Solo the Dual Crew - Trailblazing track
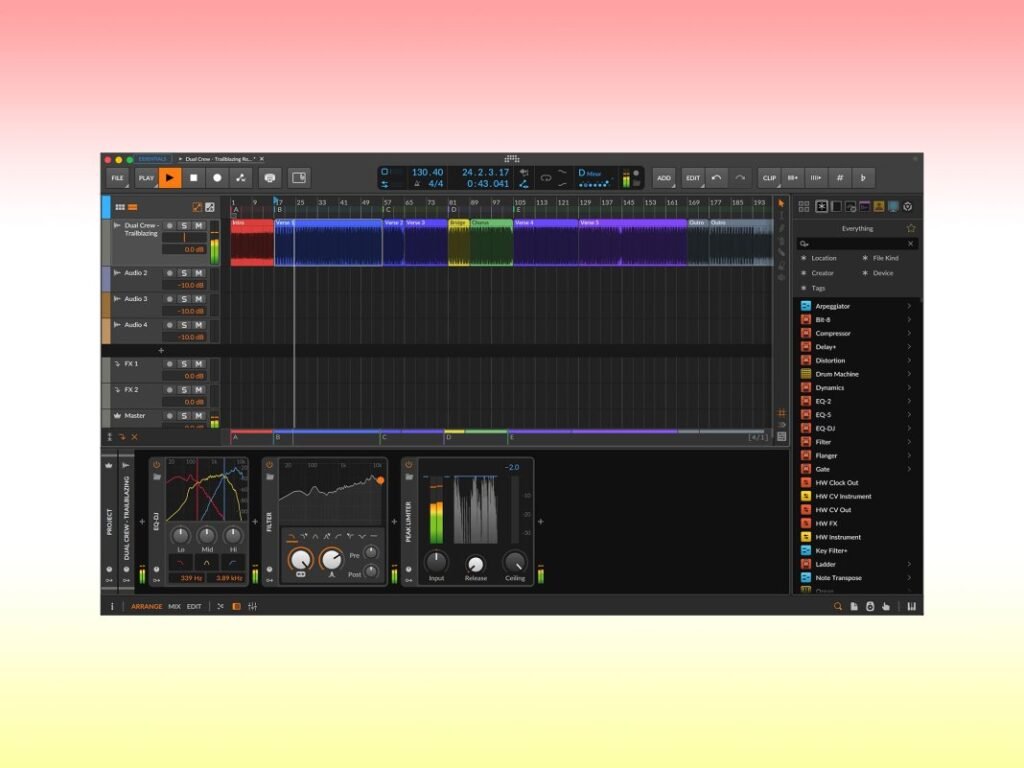1024x768 pixels. tap(184, 226)
